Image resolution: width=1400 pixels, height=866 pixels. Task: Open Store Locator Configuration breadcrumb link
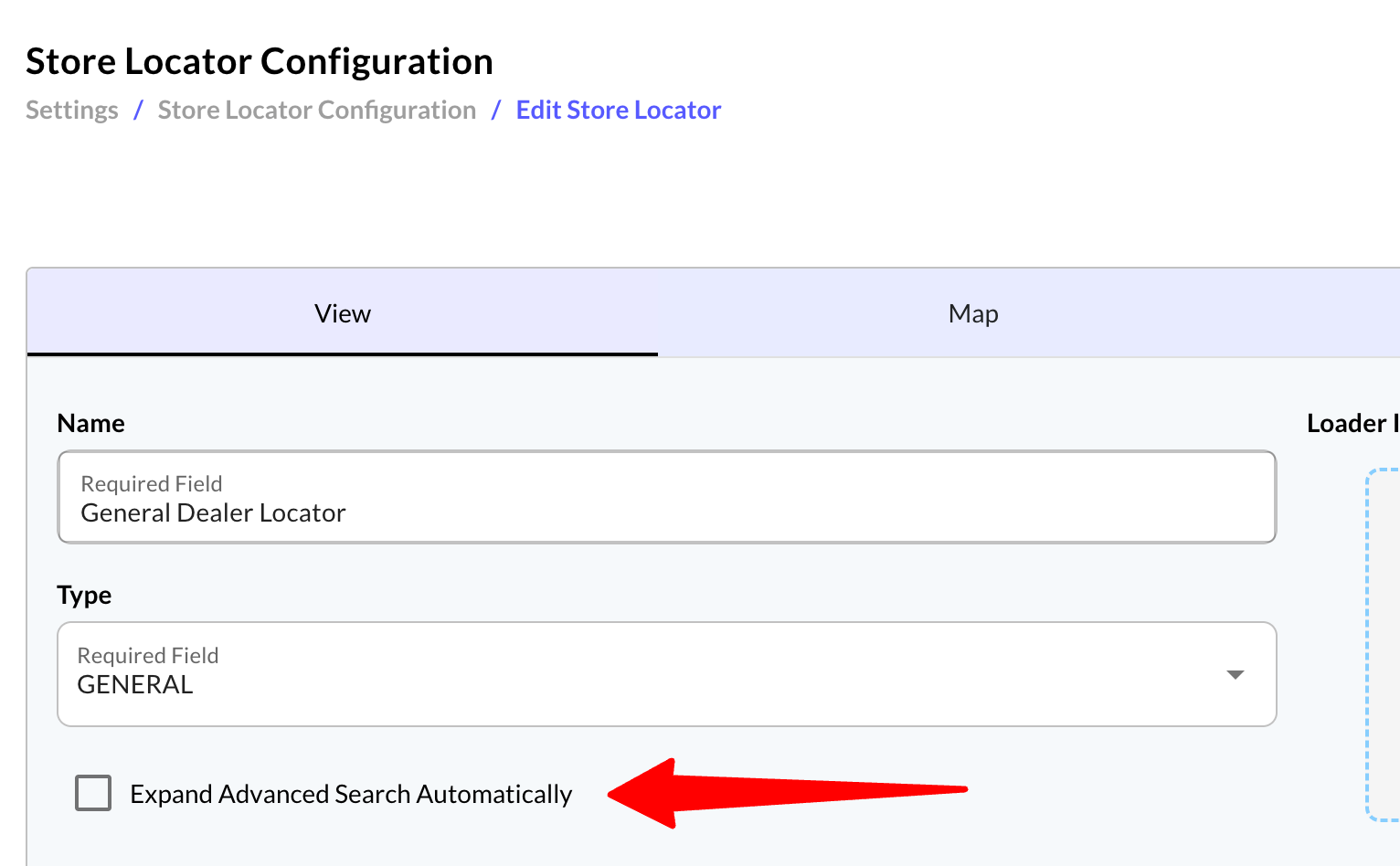[317, 110]
